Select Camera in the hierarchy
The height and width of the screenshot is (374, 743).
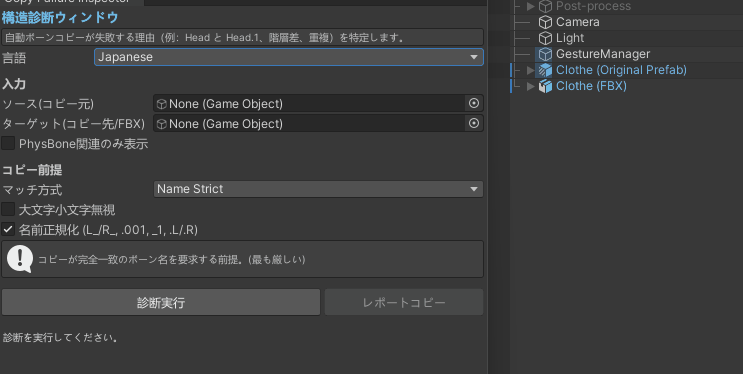coord(578,22)
